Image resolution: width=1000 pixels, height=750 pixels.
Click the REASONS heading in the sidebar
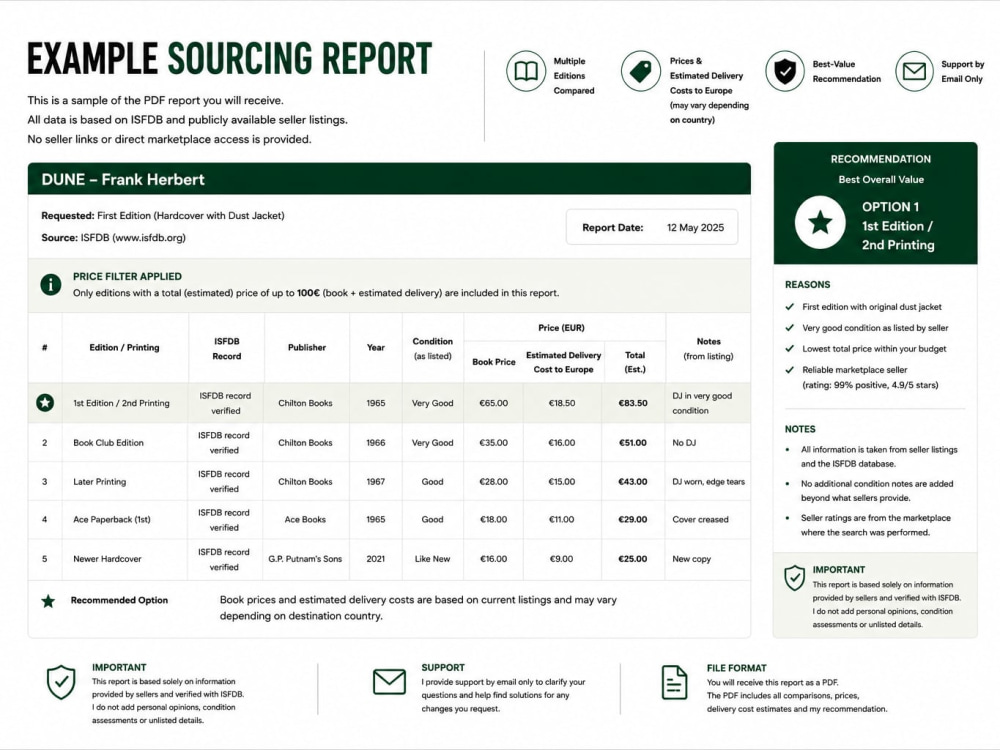pos(807,284)
